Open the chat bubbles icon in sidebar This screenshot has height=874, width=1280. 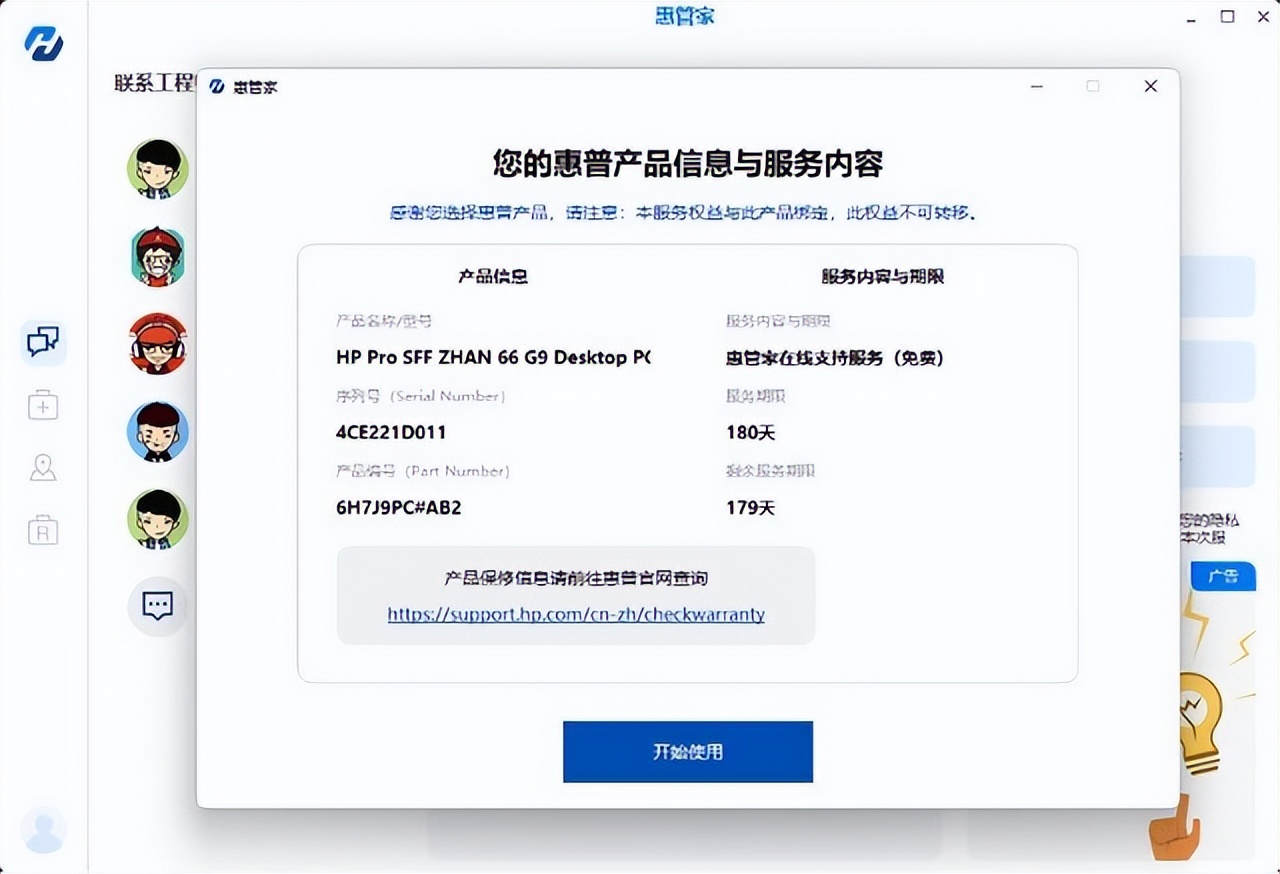coord(43,343)
